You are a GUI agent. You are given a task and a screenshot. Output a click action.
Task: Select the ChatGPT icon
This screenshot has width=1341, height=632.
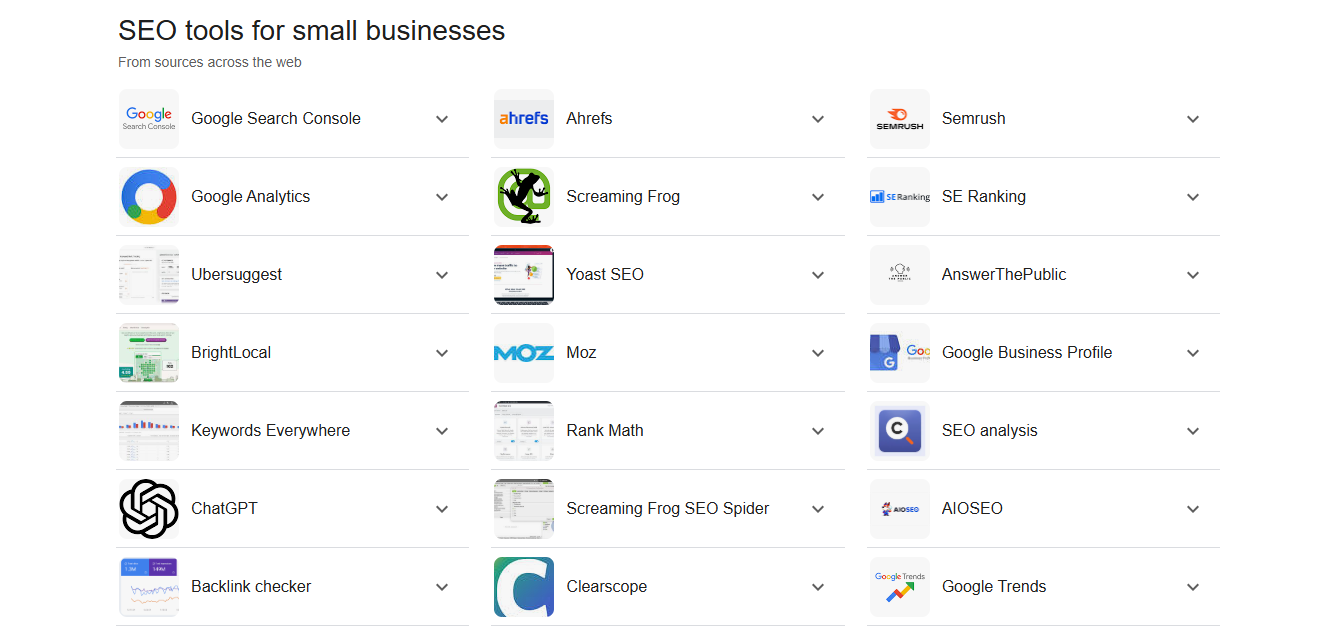(148, 508)
